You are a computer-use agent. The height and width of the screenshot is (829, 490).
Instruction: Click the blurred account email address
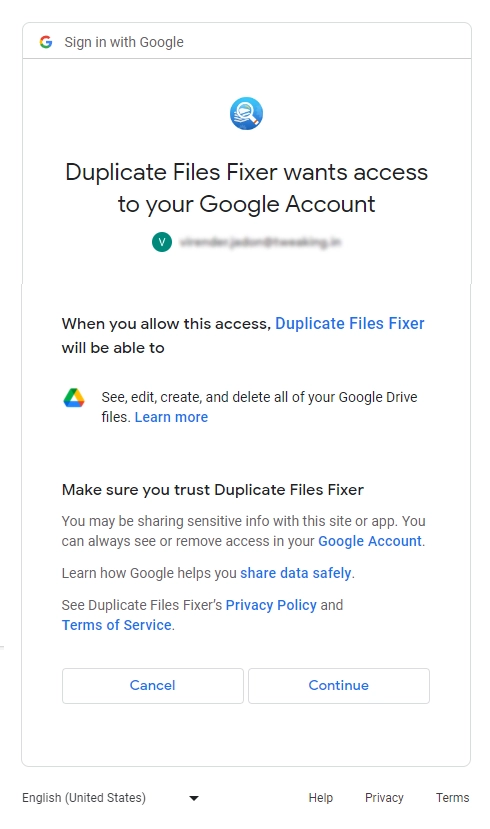260,242
